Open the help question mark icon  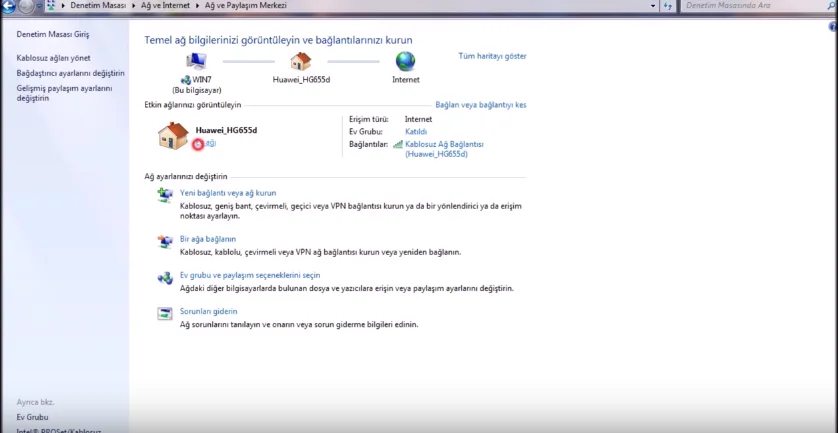point(834,27)
